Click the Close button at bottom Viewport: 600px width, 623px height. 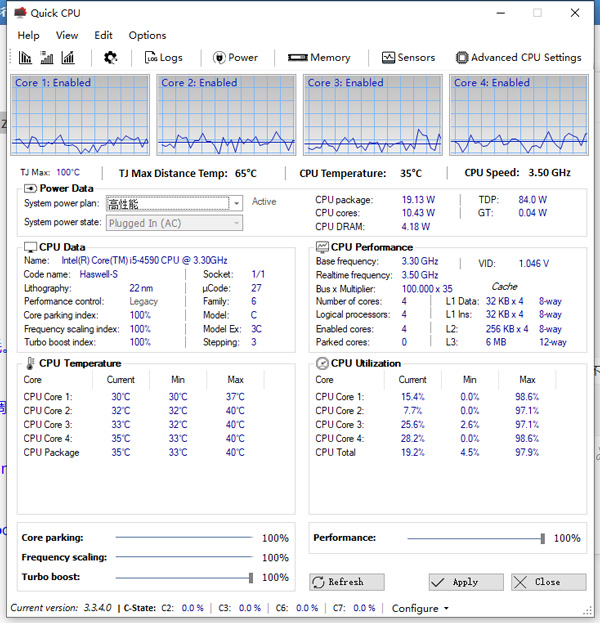coord(548,582)
